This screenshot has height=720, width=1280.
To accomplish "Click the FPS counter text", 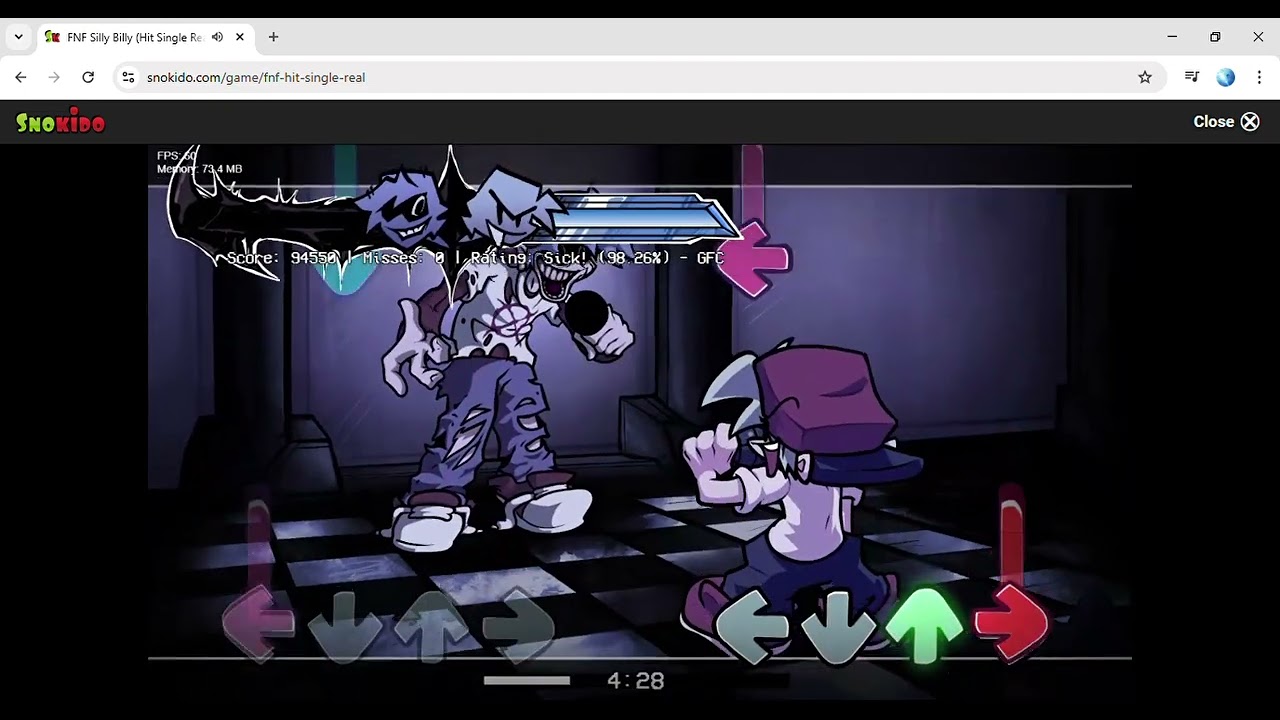I will coord(176,156).
